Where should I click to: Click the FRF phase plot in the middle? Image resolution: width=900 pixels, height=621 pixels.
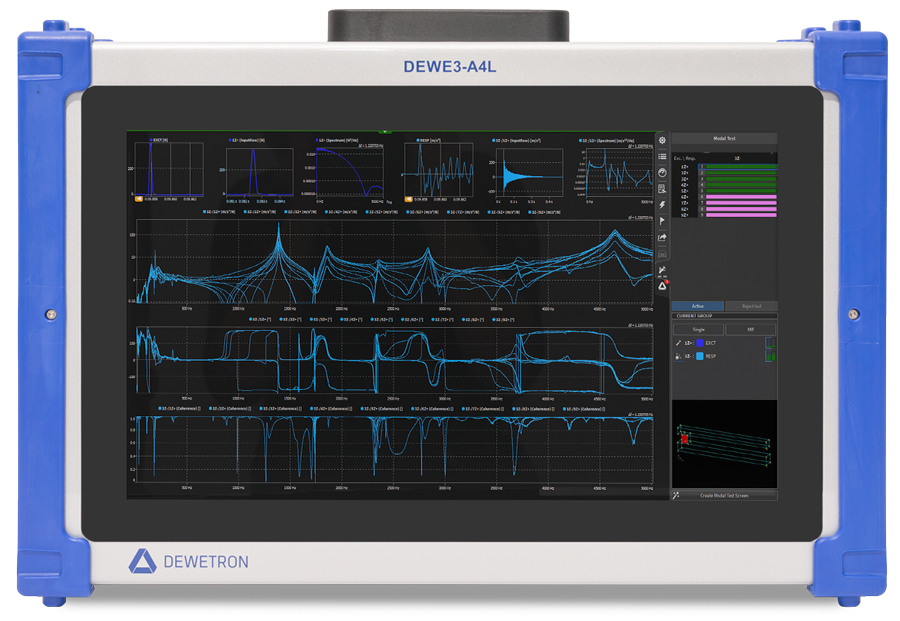394,360
